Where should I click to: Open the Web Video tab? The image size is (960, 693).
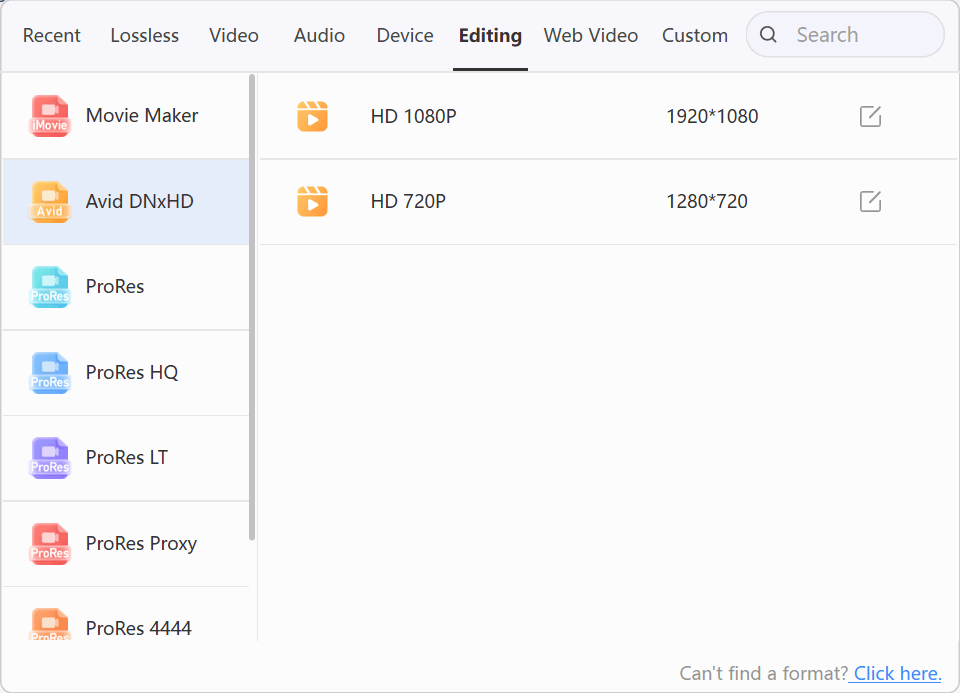(x=591, y=36)
